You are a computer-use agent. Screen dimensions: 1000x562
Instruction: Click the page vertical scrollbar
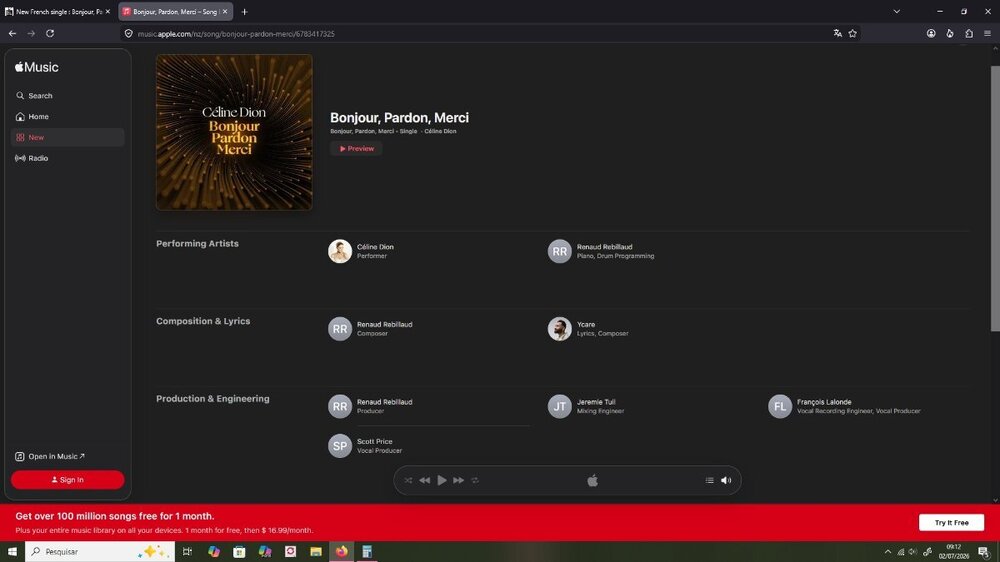(995, 198)
